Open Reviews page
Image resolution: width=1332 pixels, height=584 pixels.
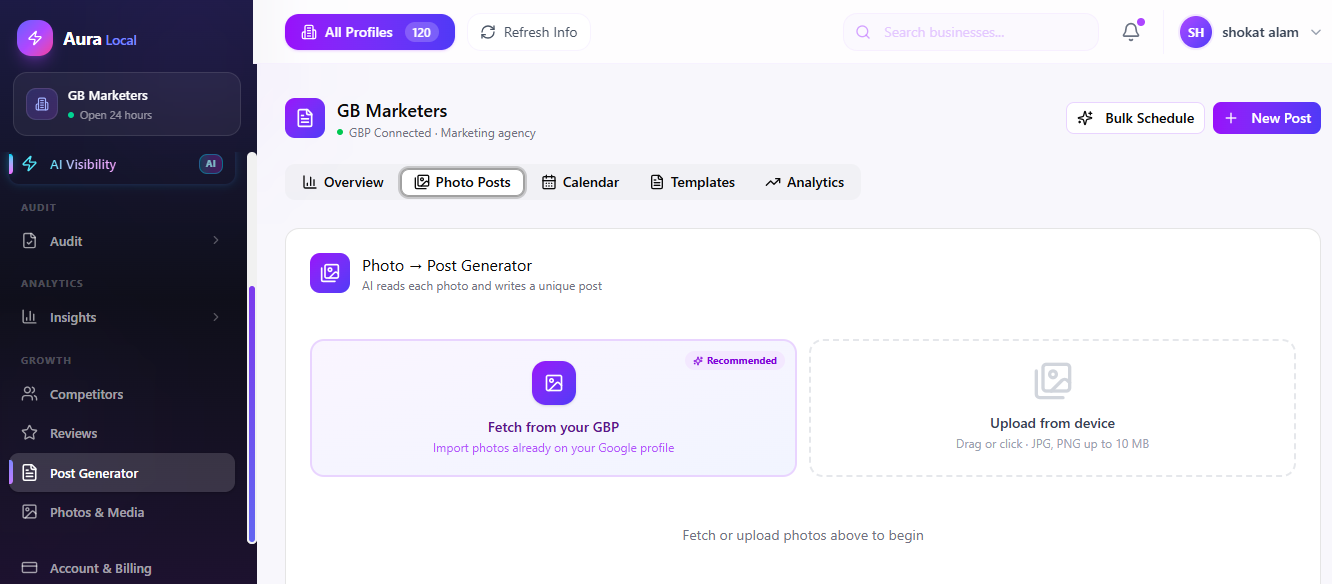123,433
